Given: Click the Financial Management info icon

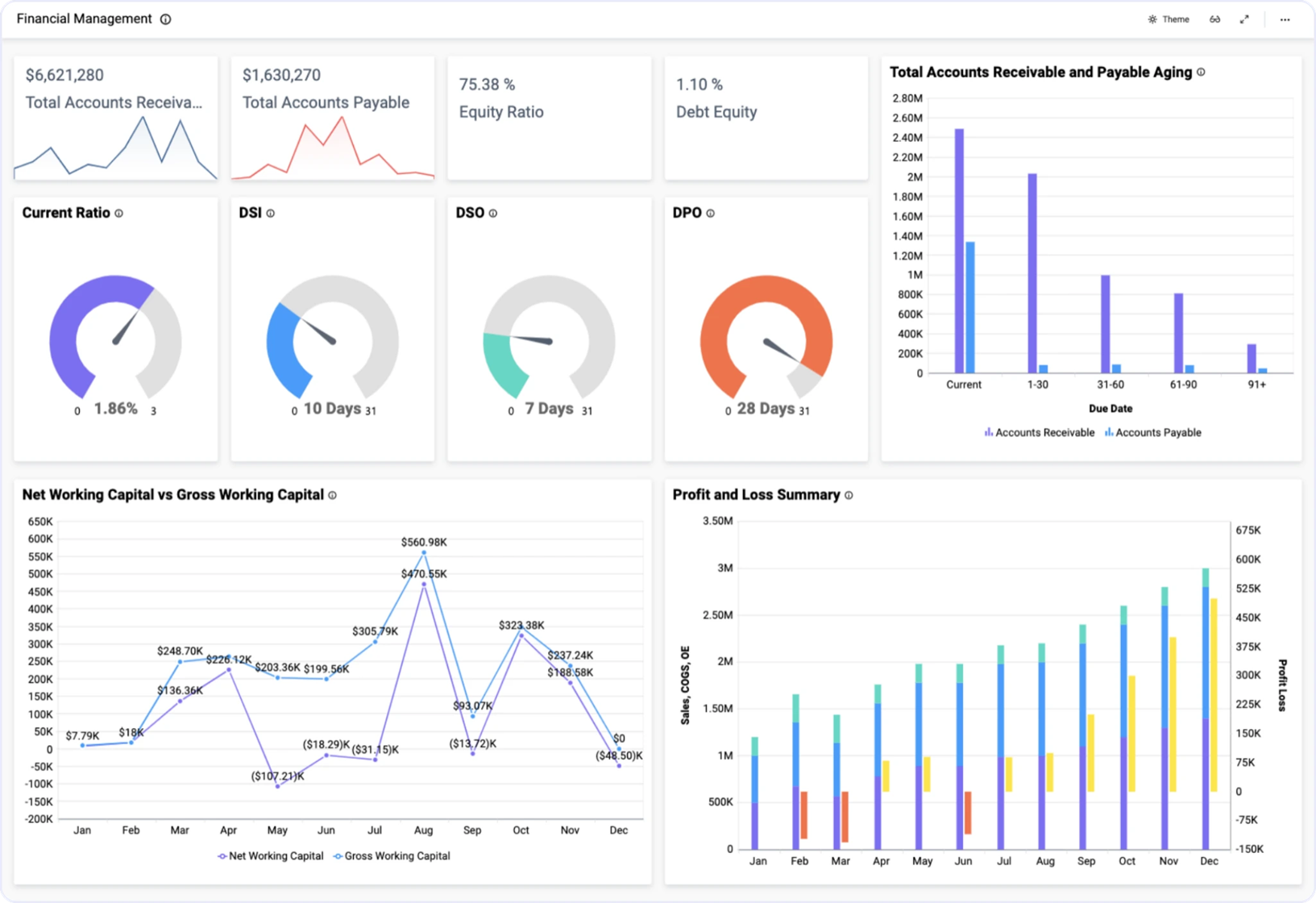Looking at the screenshot, I should tap(165, 19).
